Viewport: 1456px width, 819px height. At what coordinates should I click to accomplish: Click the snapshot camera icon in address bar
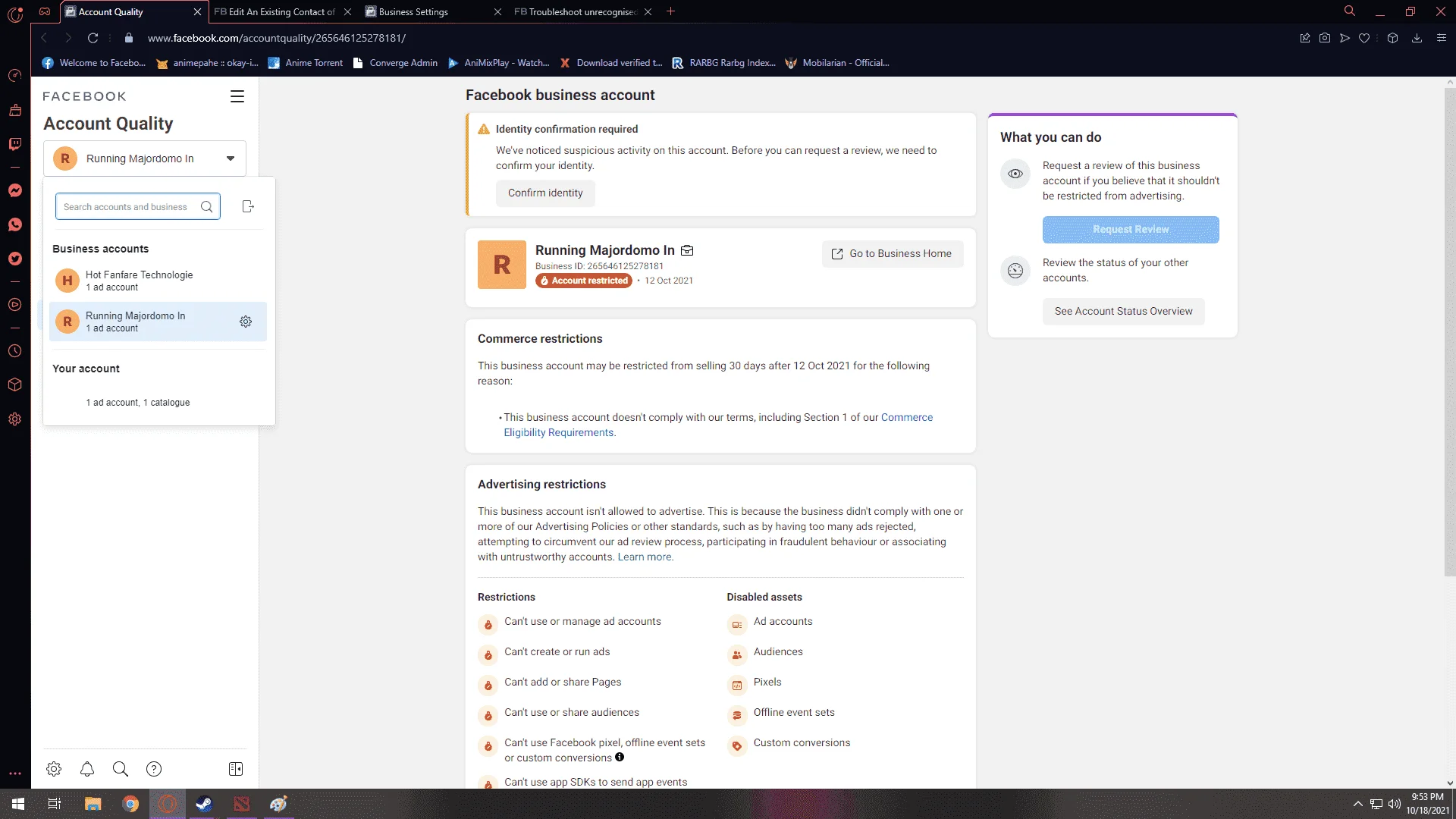[x=1325, y=38]
